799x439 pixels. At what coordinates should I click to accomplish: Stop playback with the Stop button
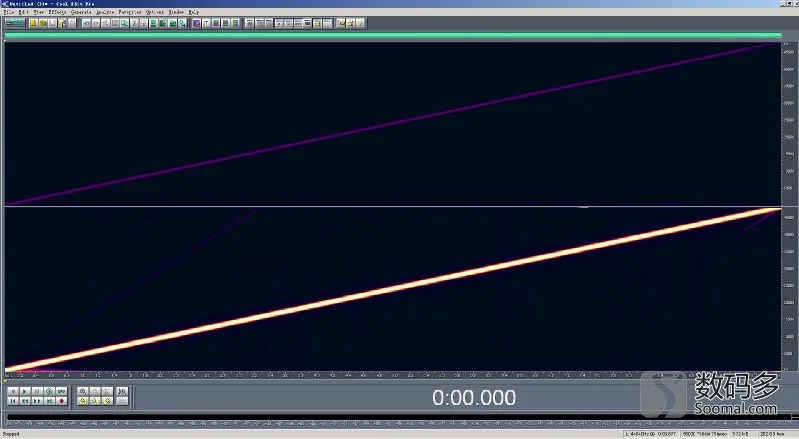(13, 391)
